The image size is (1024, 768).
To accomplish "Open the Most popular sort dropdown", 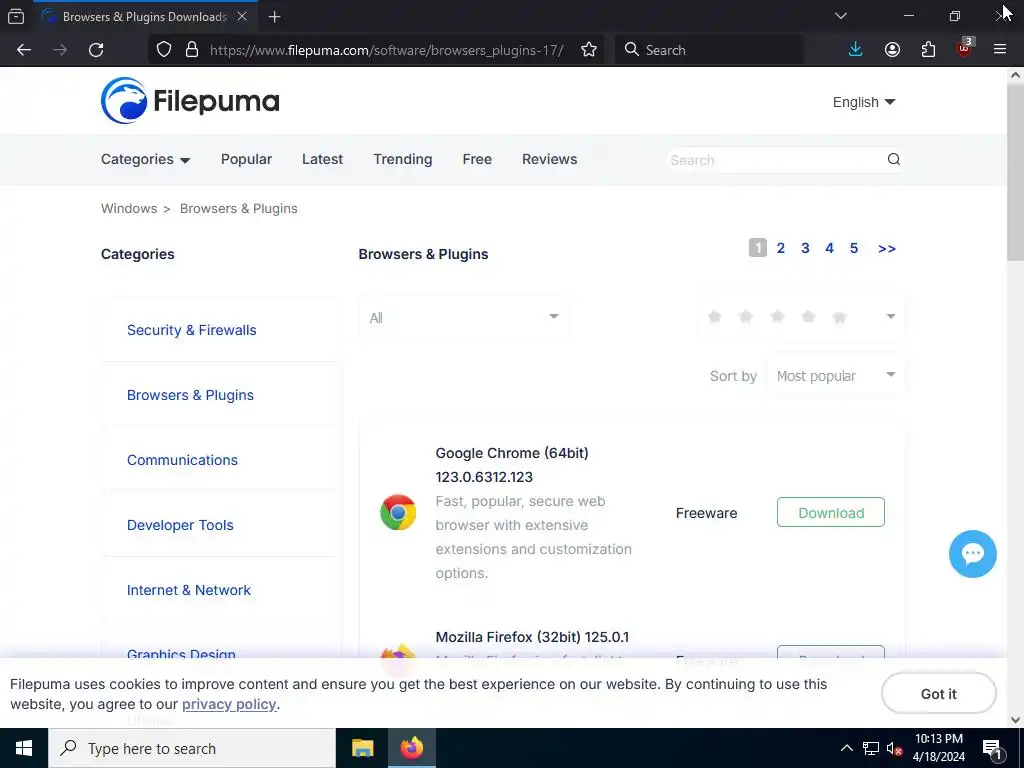I will [x=835, y=376].
